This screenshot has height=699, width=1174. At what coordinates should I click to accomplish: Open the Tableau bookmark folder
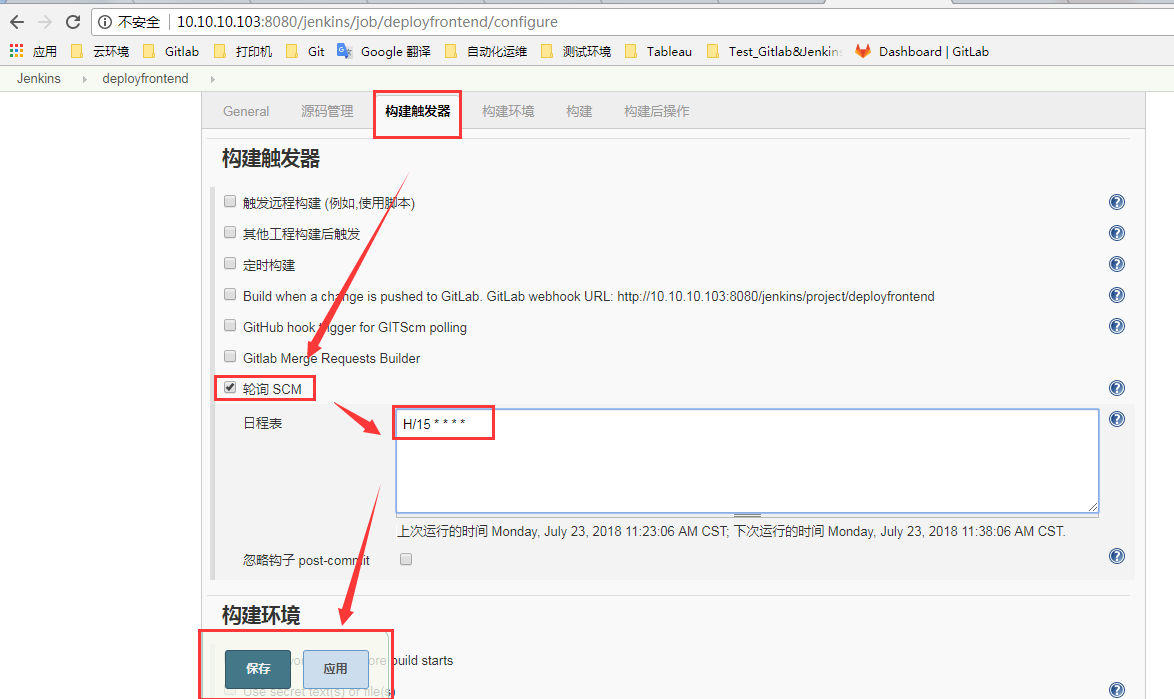[658, 51]
